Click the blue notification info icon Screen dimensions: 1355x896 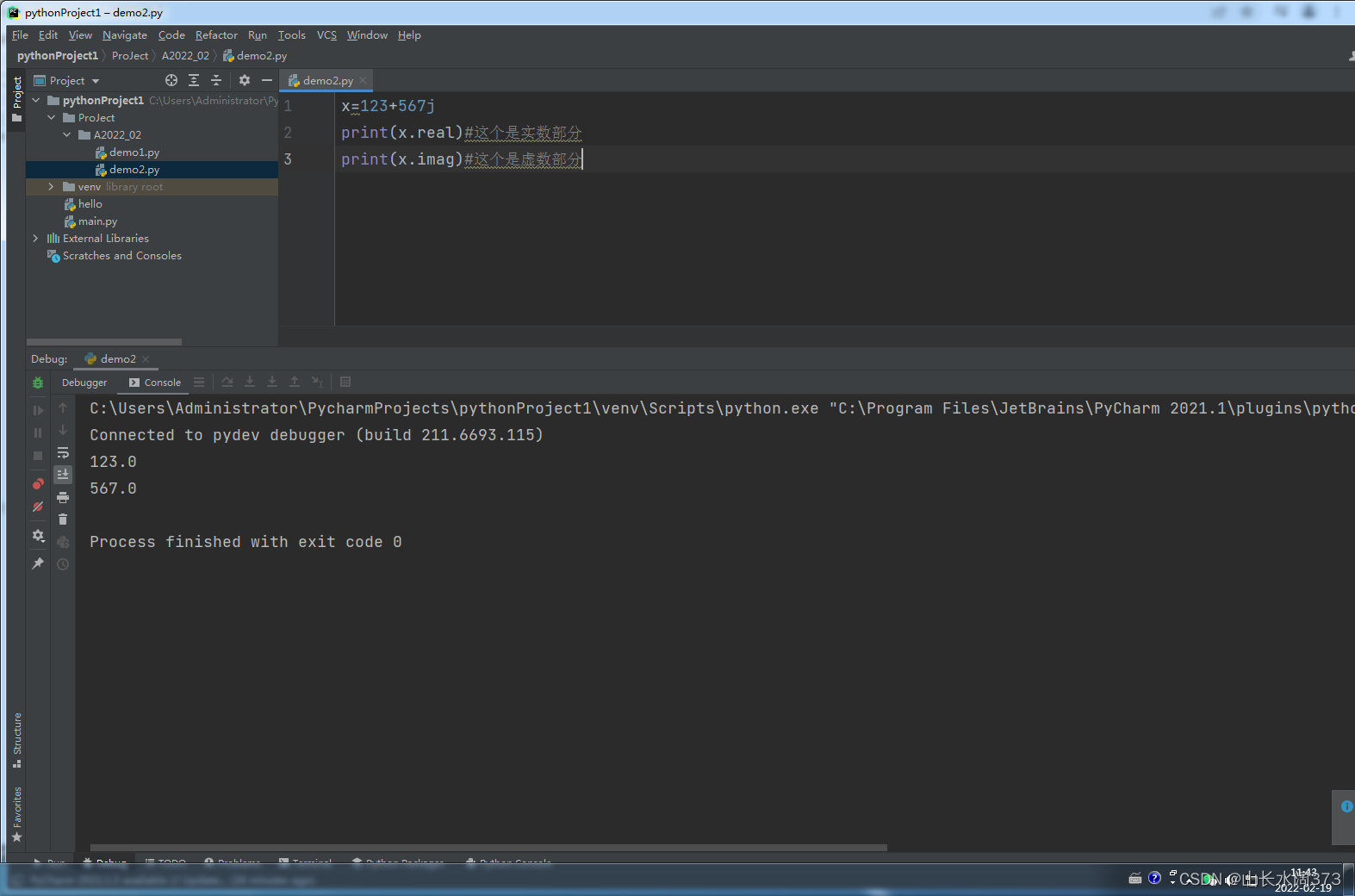[x=1346, y=806]
